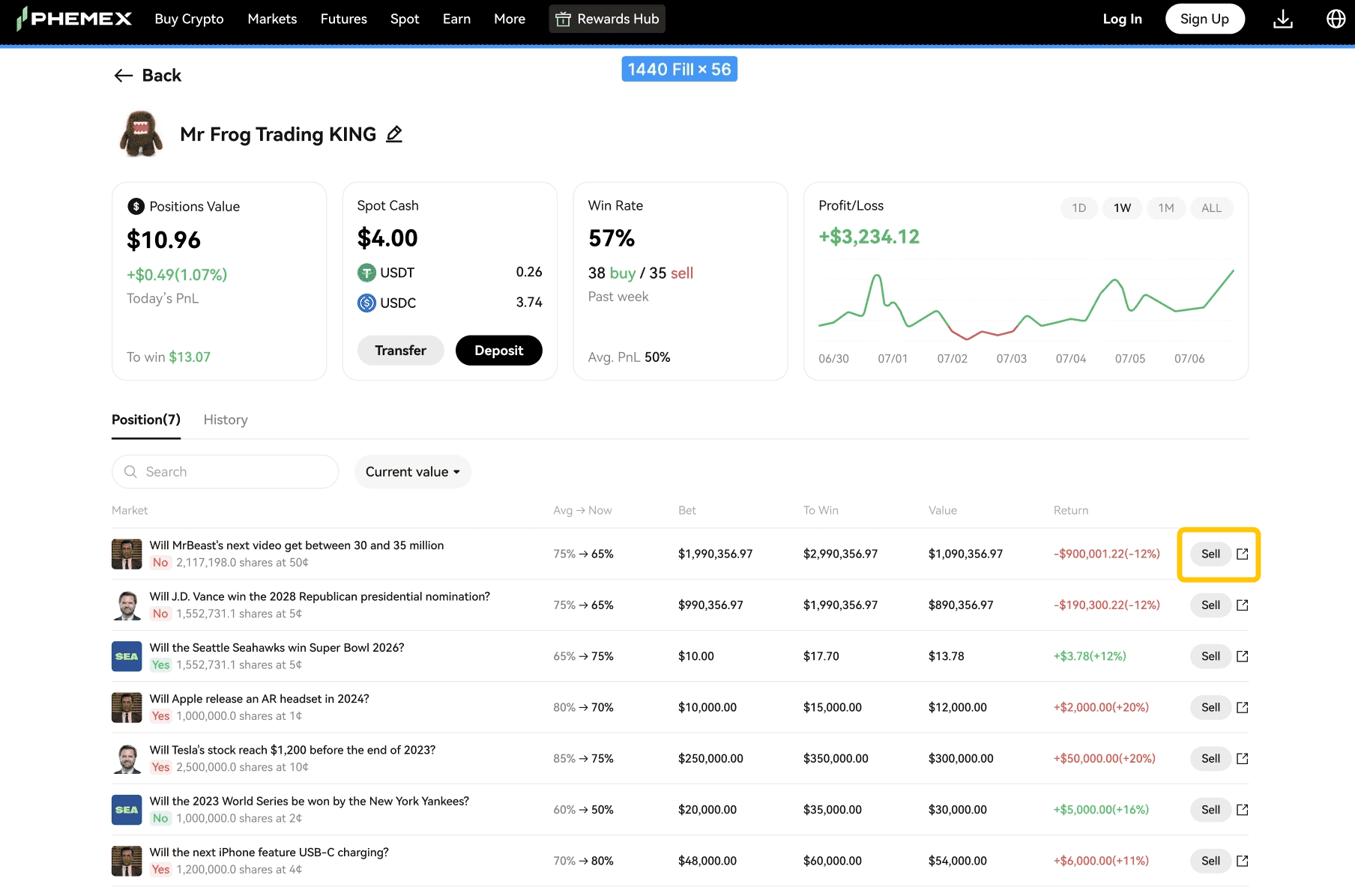Image resolution: width=1355 pixels, height=896 pixels.
Task: Open the Rewards Hub menu item
Action: pyautogui.click(x=607, y=19)
